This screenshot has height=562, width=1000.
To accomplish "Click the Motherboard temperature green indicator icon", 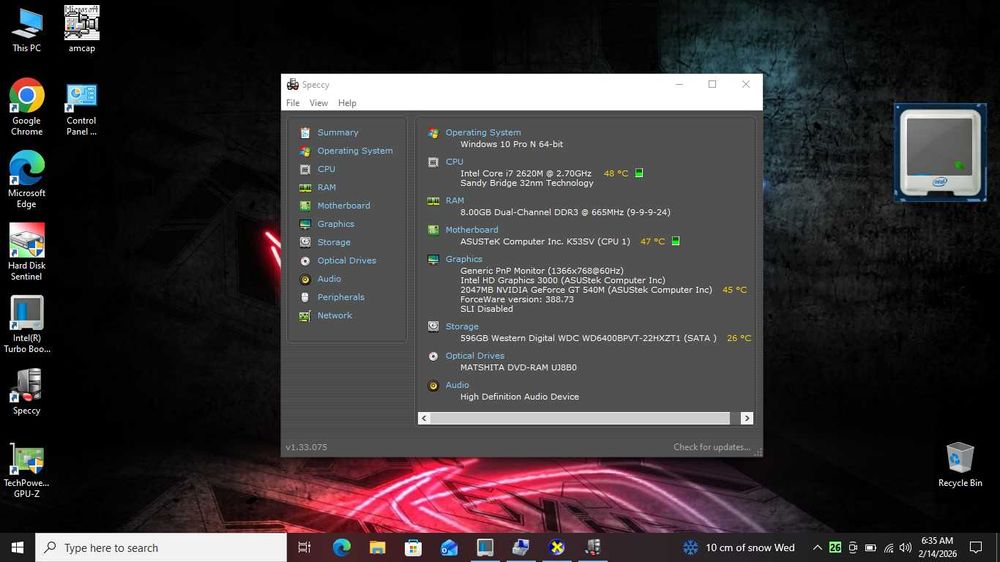I will coord(675,241).
